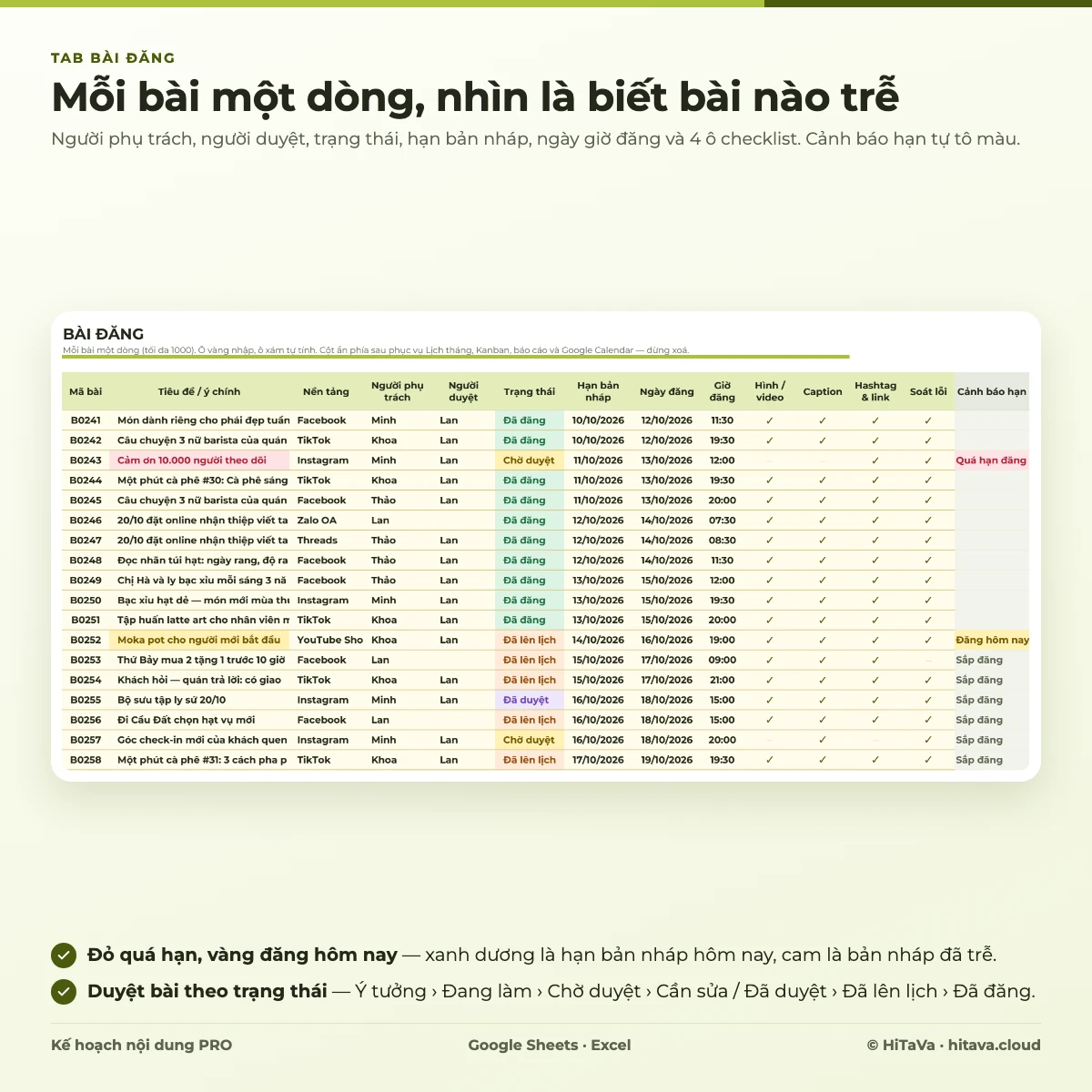This screenshot has height=1092, width=1092.
Task: Click the red "Quá hạn đăng" warning cell
Action: [992, 460]
